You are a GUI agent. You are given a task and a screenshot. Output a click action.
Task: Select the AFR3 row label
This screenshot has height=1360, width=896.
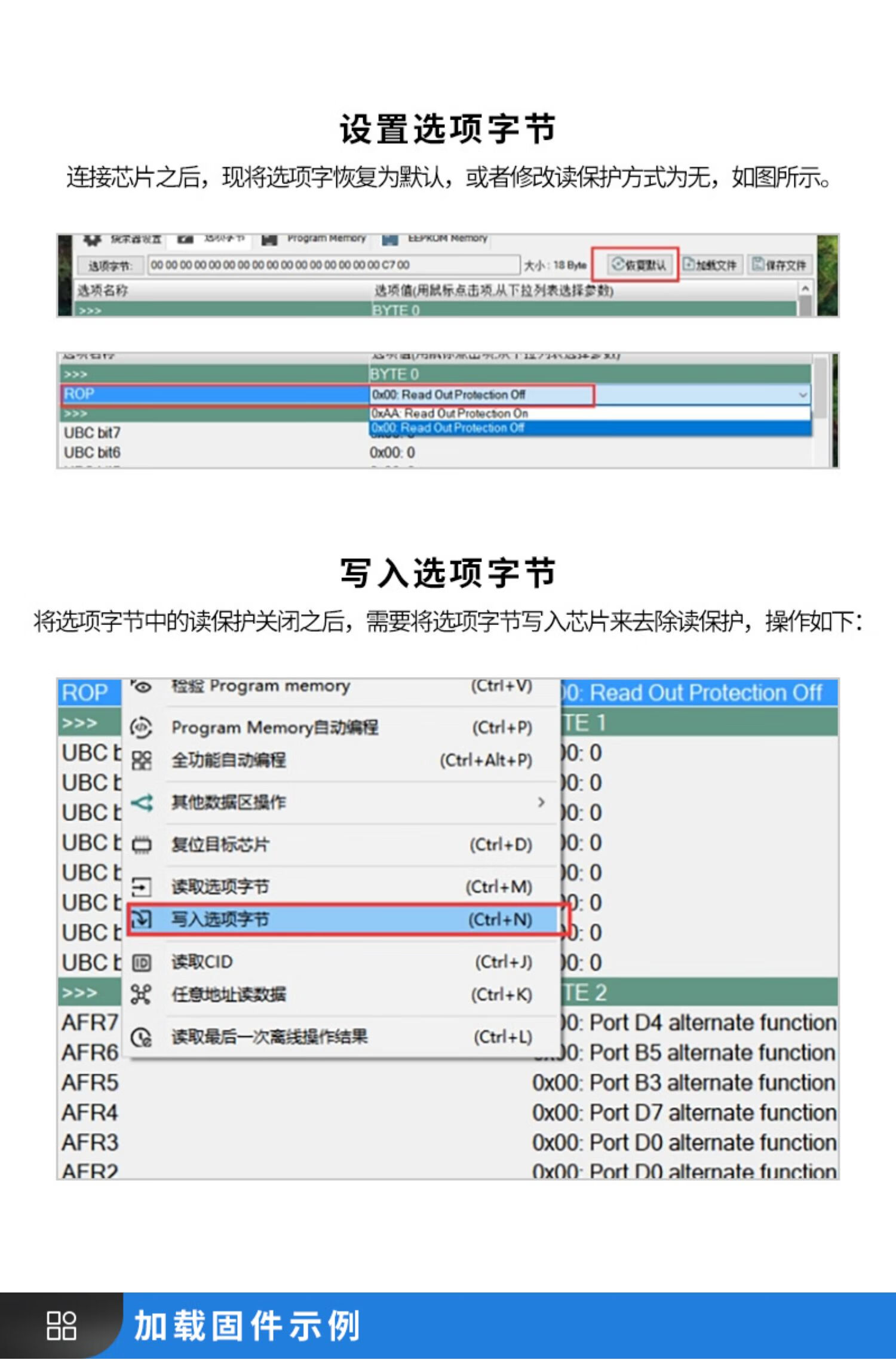(x=90, y=1142)
